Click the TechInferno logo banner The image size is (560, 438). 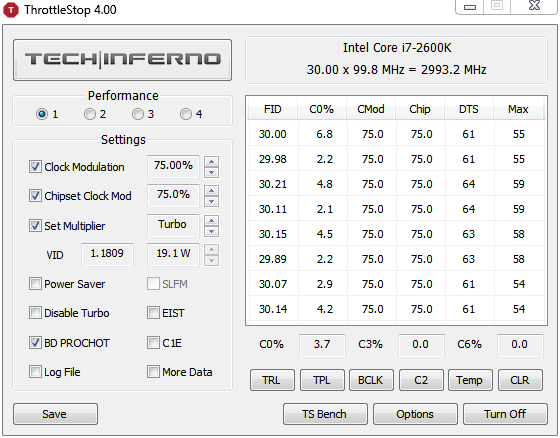(x=122, y=60)
